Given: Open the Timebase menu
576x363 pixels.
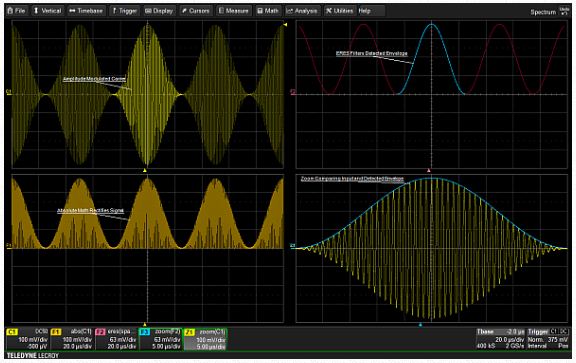Looking at the screenshot, I should [x=86, y=11].
